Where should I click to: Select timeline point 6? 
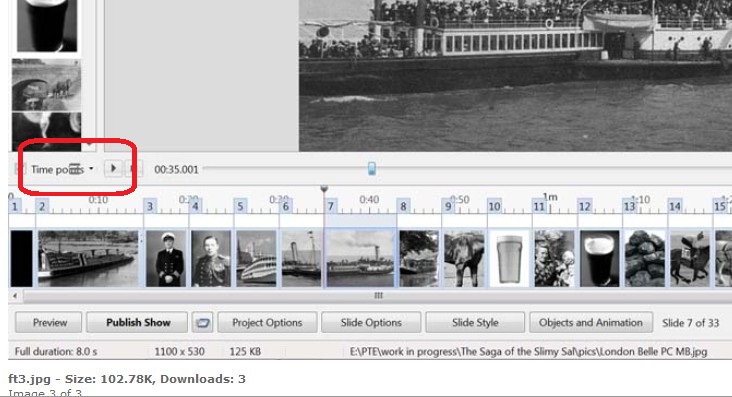click(286, 206)
